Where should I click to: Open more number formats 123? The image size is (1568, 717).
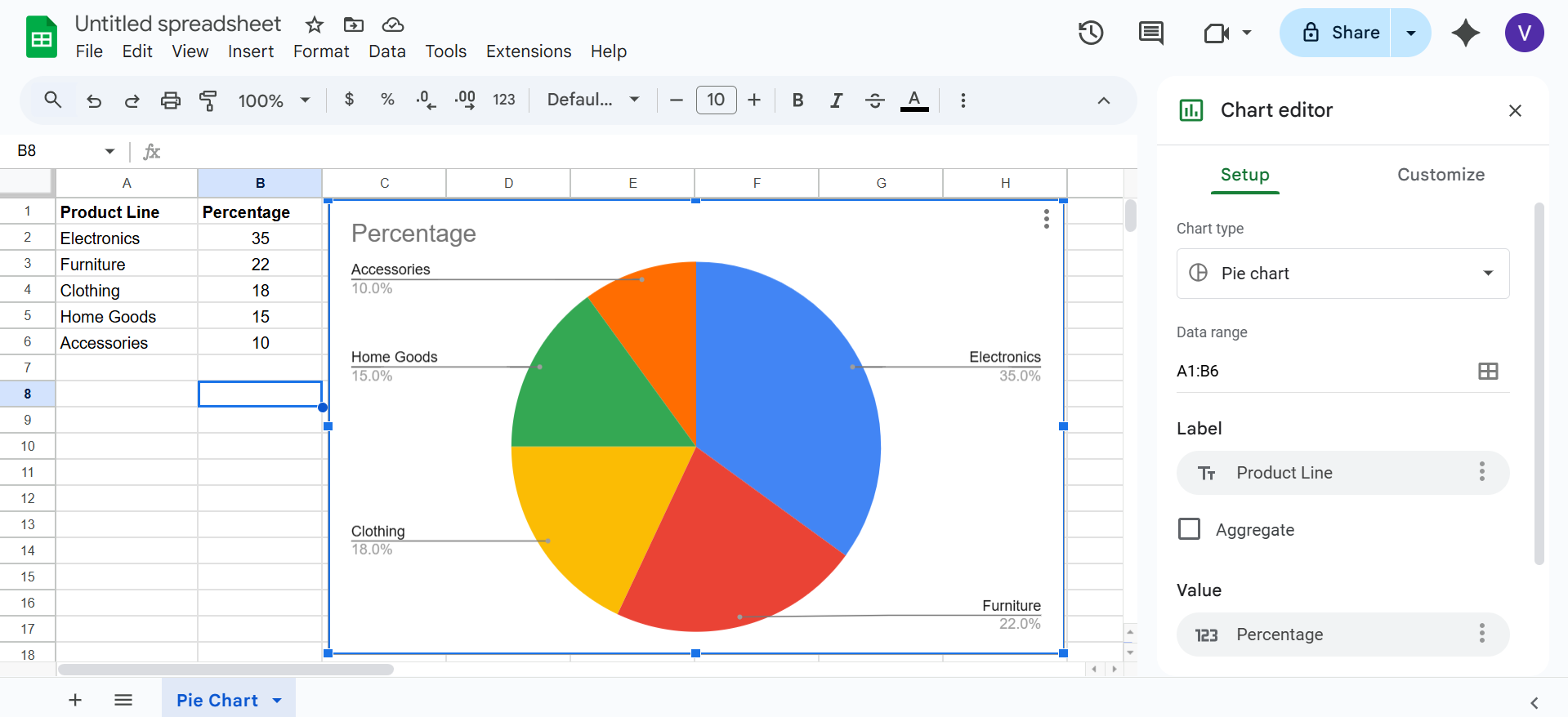pos(503,100)
